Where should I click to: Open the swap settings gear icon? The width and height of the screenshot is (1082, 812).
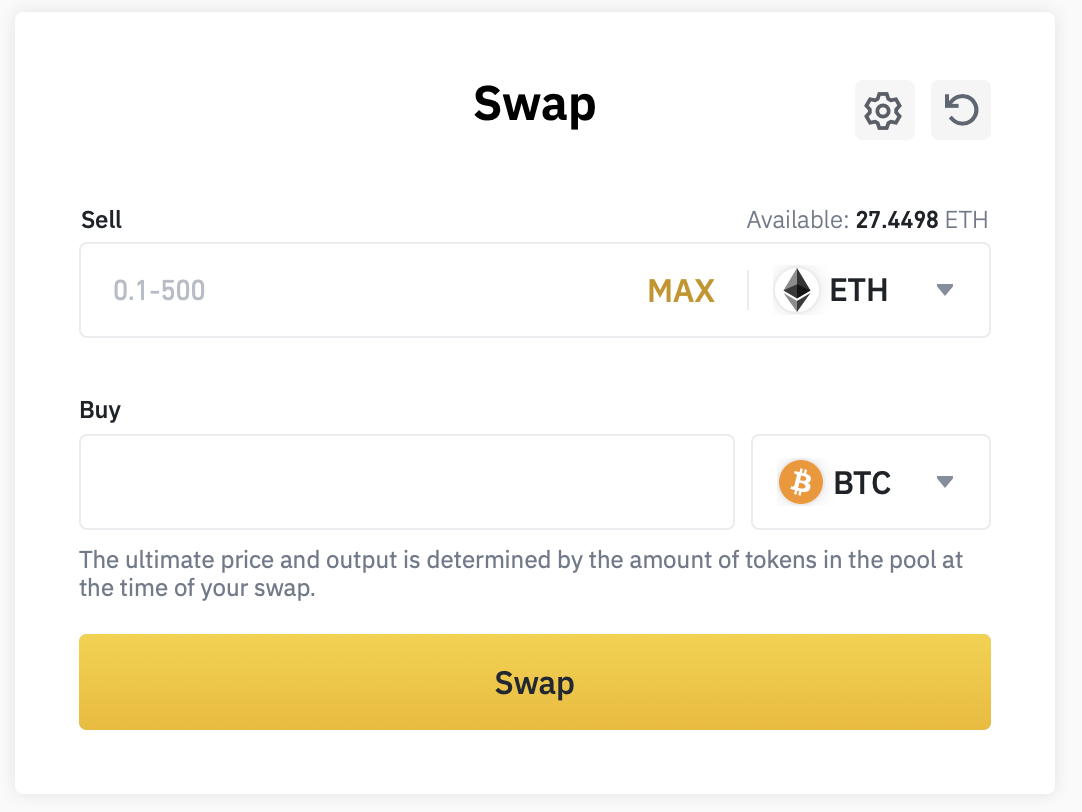click(x=884, y=110)
